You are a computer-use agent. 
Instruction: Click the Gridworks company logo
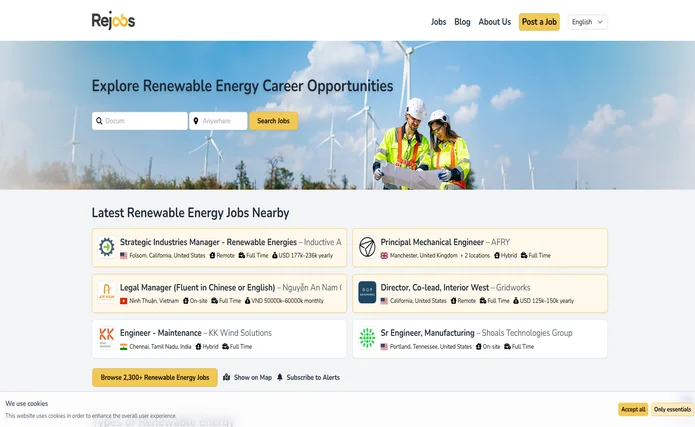[x=367, y=292]
